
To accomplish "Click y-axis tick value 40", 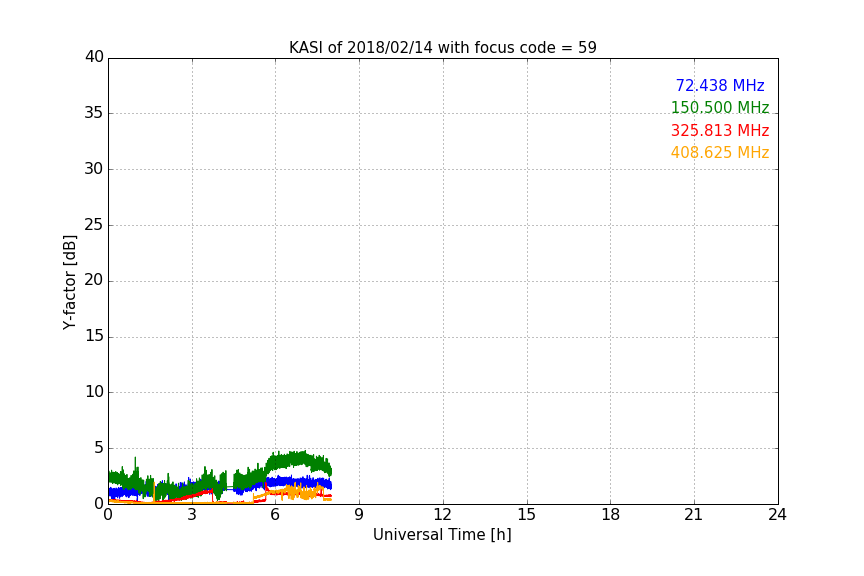I will point(94,57).
